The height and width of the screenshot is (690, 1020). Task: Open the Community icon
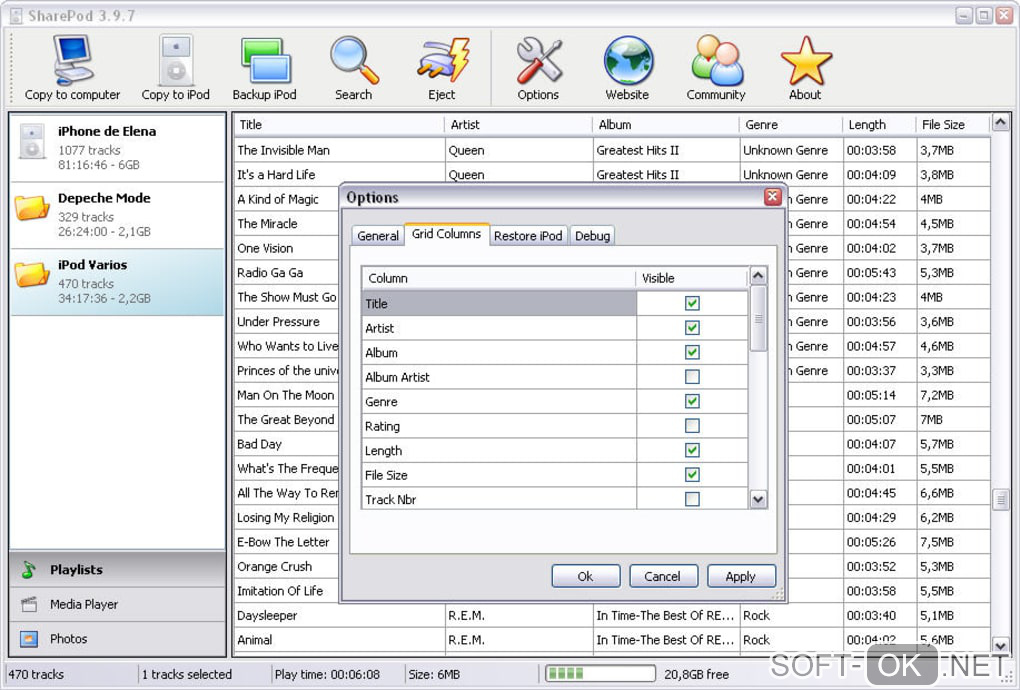(716, 62)
